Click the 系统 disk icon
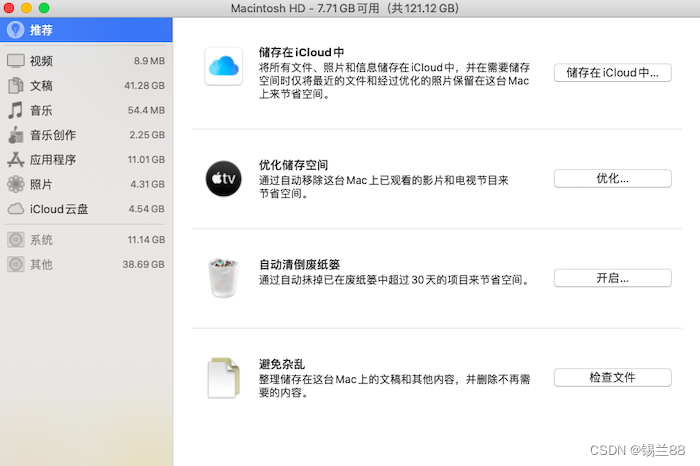The image size is (700, 466). [16, 240]
